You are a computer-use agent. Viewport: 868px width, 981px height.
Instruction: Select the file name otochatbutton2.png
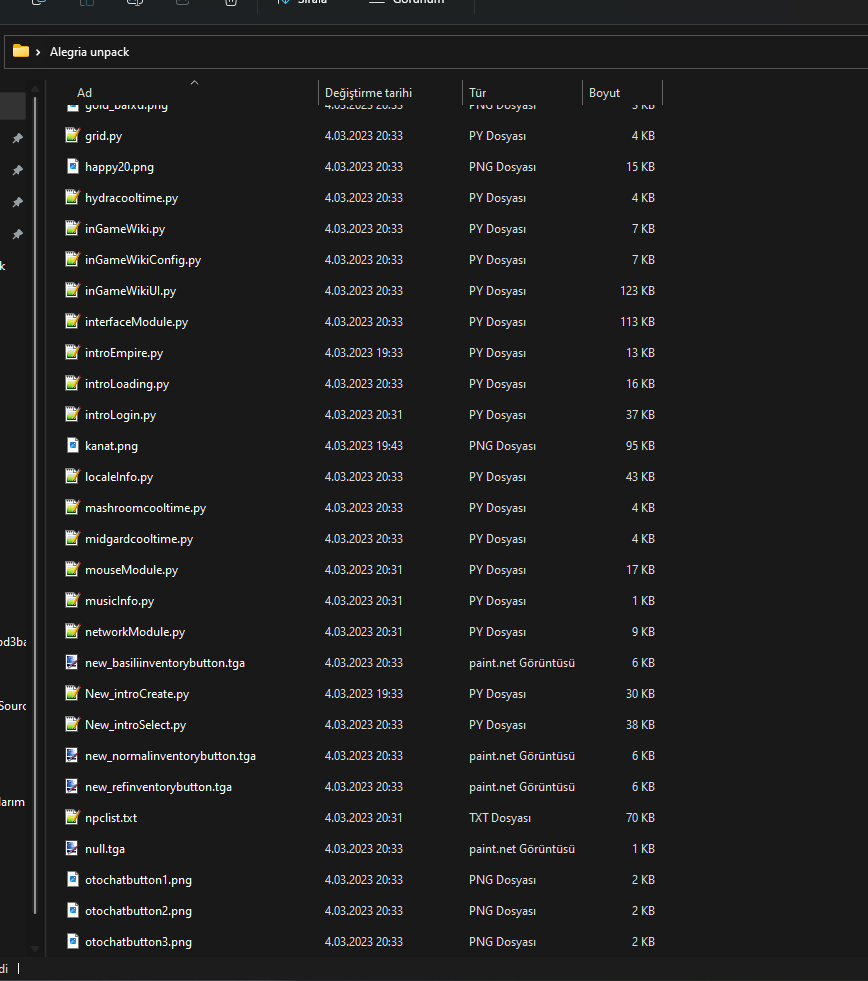tap(138, 910)
